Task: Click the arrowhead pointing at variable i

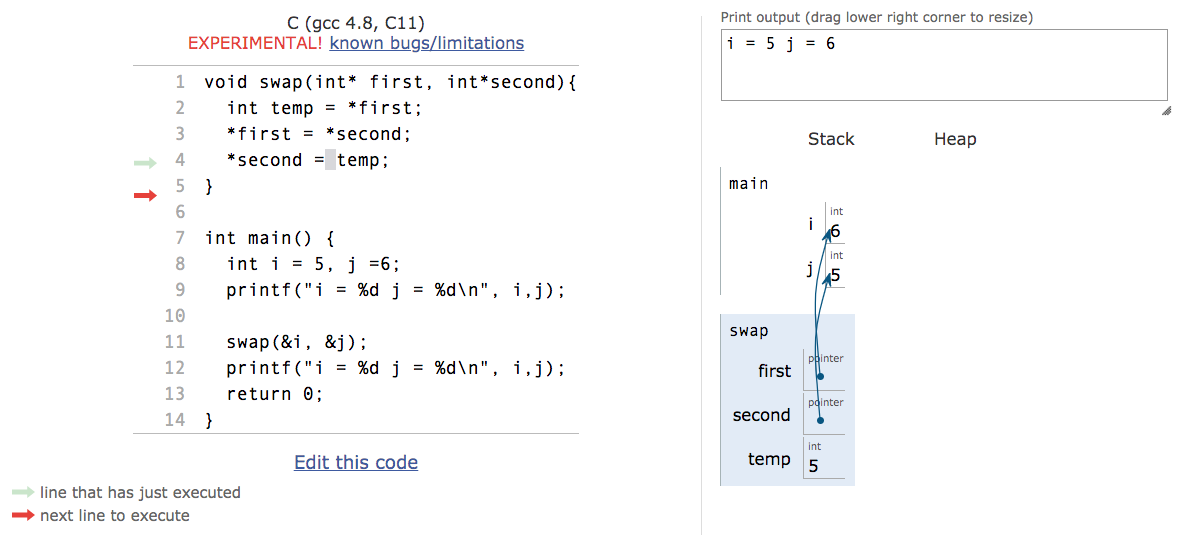Action: point(829,234)
